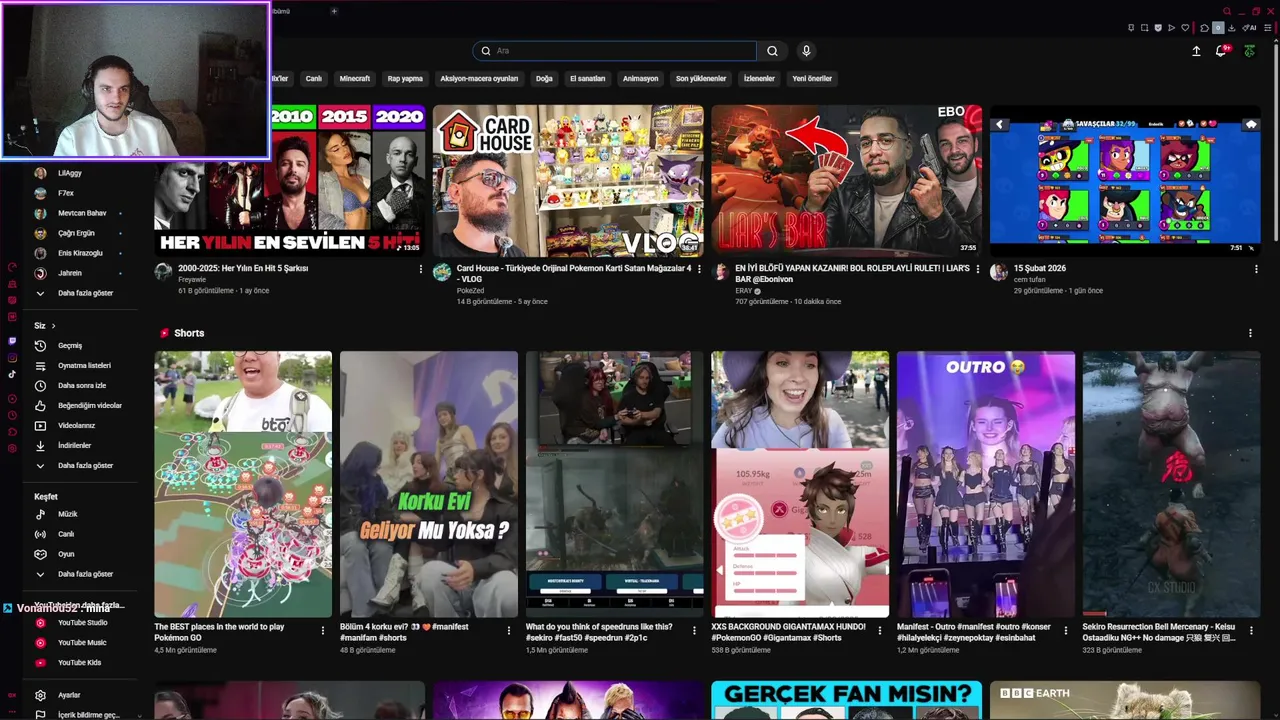Open the Card House Vlog thumbnail

click(568, 180)
